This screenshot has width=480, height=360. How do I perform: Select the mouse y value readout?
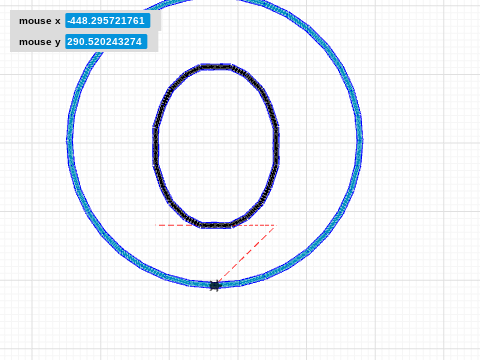pos(106,42)
